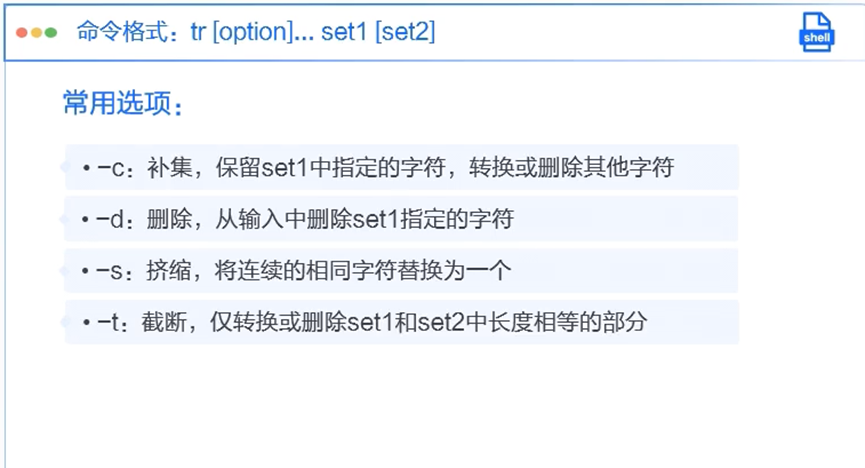This screenshot has width=865, height=468.
Task: Select the -d 删除 option row
Action: point(402,219)
